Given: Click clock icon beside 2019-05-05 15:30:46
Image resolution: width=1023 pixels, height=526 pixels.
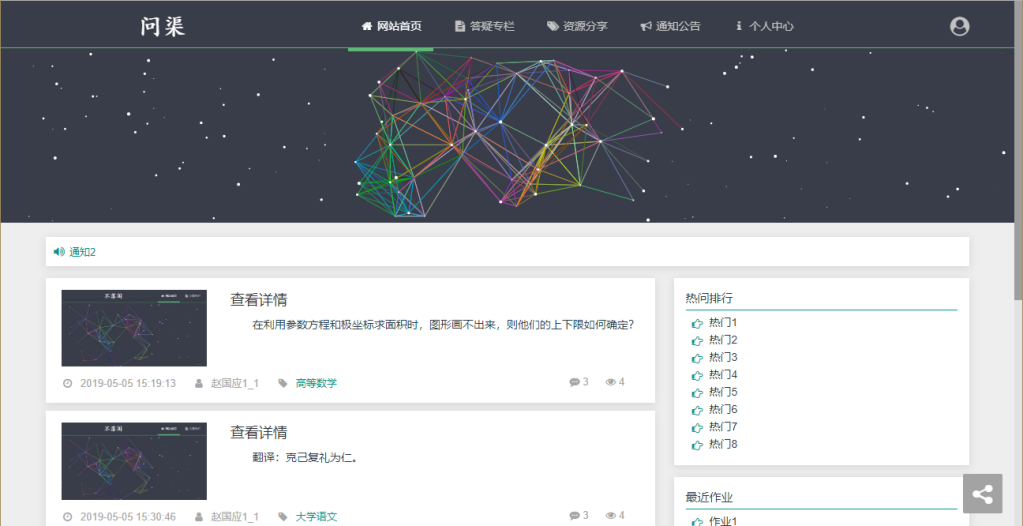Looking at the screenshot, I should click(x=67, y=517).
